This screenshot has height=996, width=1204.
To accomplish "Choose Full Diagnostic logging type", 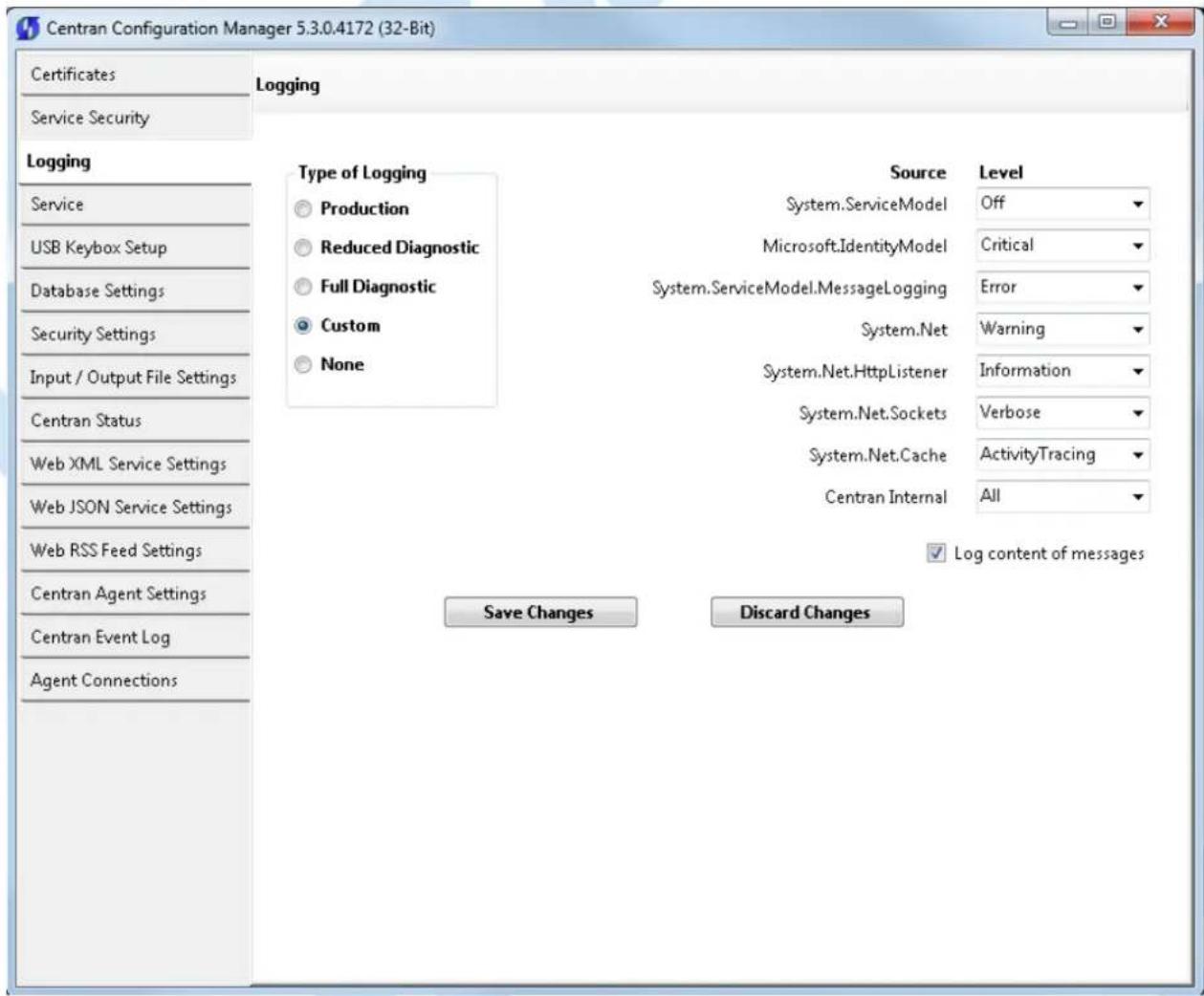I will [x=303, y=287].
